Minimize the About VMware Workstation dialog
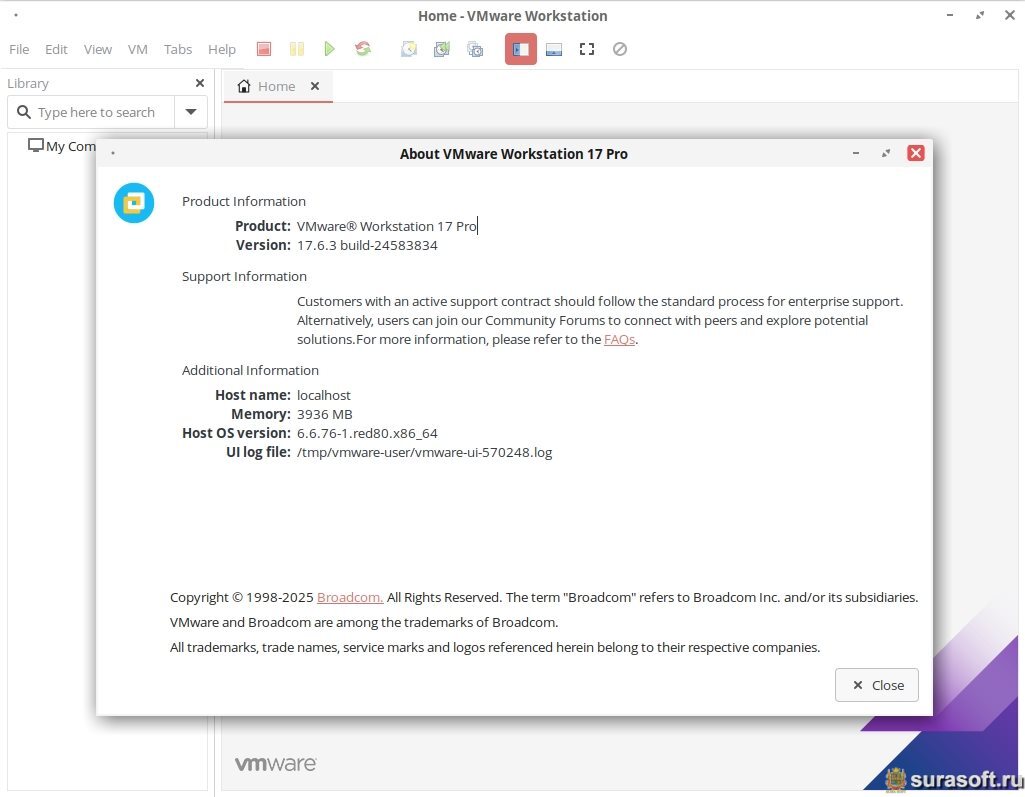 coord(856,153)
